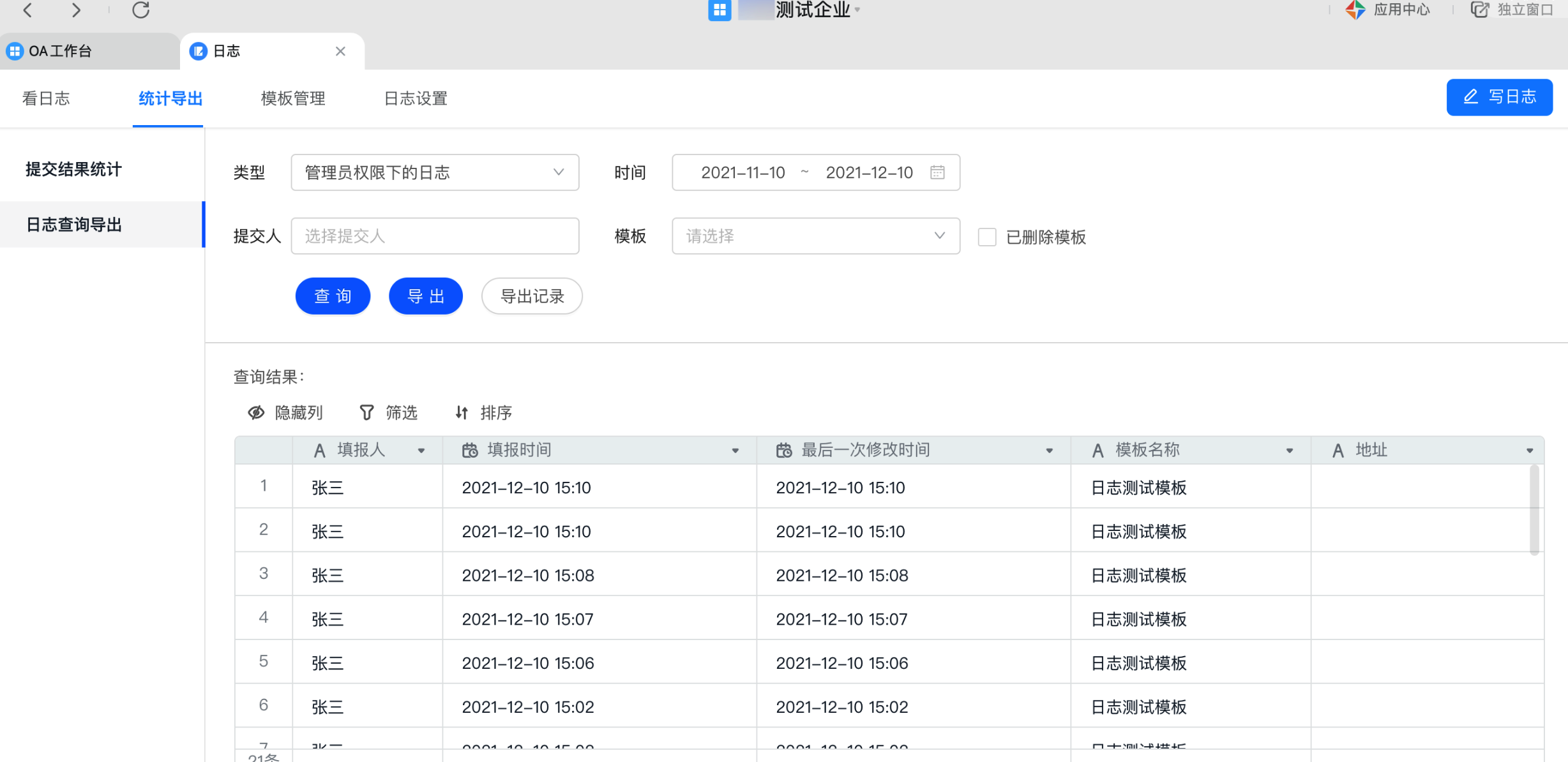Click the OA工作台 tab icon

point(14,51)
